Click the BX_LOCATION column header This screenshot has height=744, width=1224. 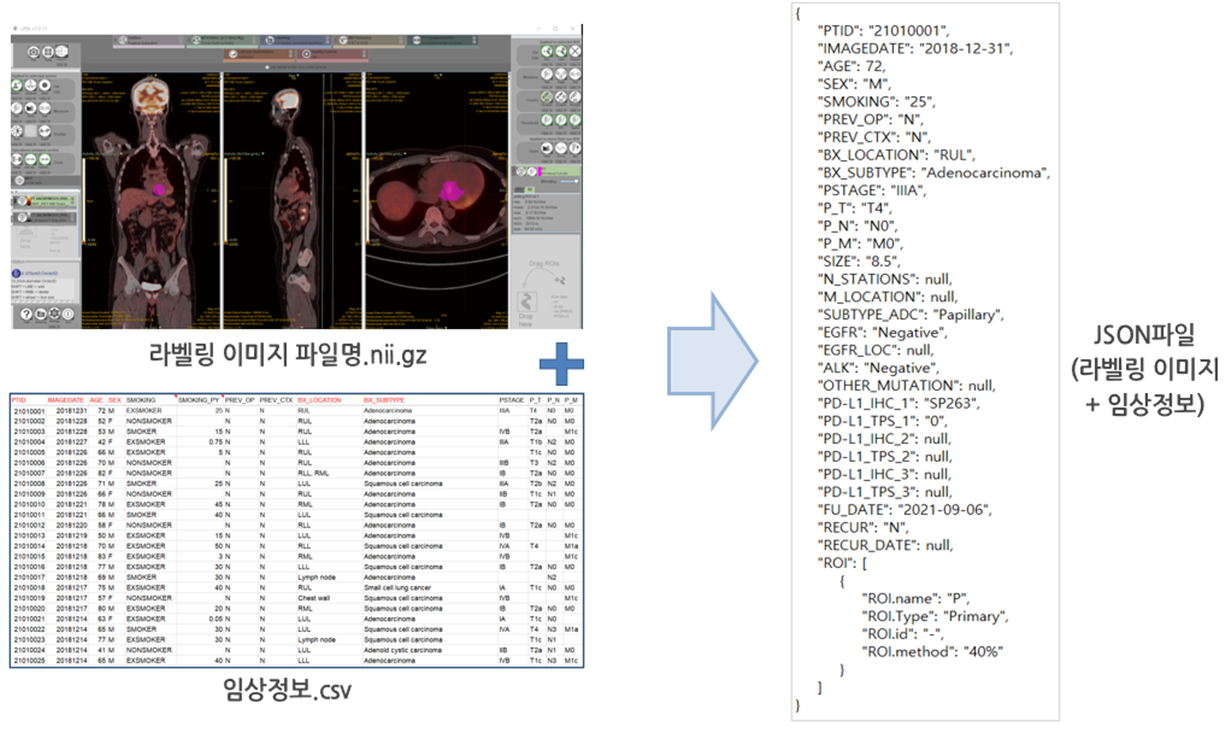tap(315, 400)
